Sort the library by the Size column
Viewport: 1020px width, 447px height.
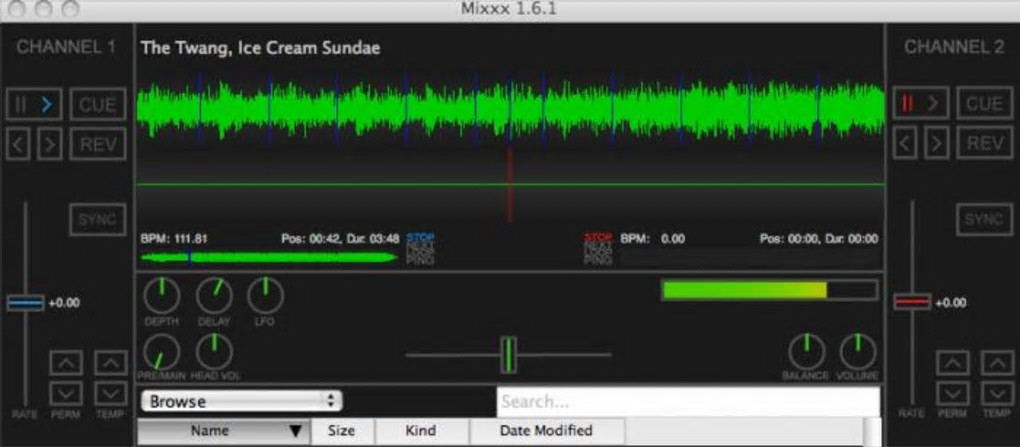pyautogui.click(x=343, y=431)
